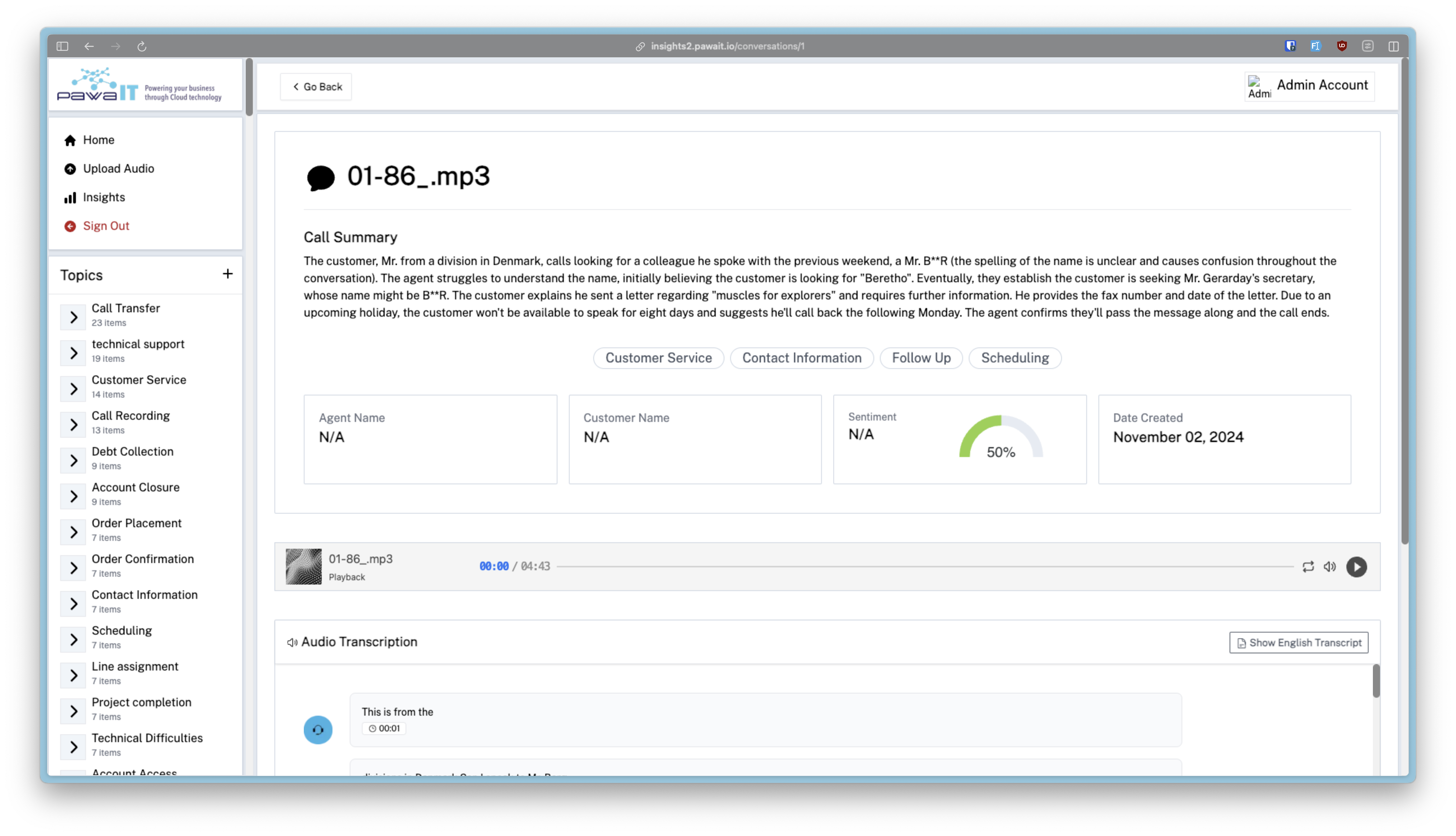Click the browser back arrow
This screenshot has height=836, width=1456.
tap(89, 46)
